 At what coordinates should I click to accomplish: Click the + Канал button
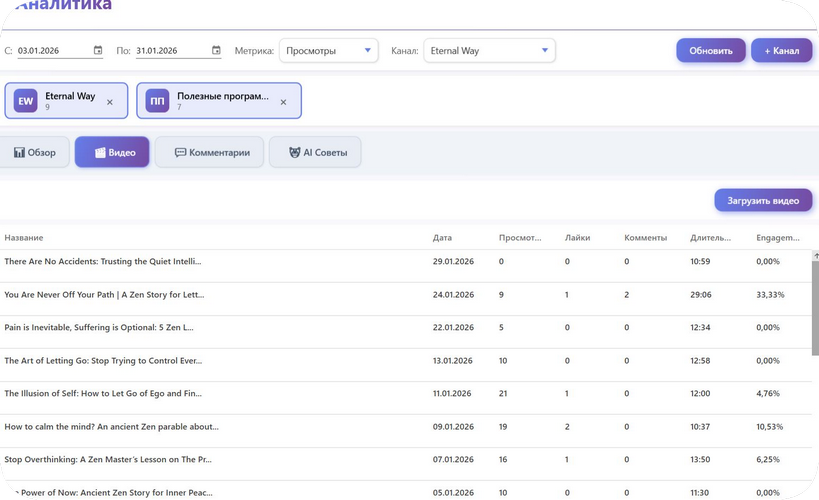781,51
